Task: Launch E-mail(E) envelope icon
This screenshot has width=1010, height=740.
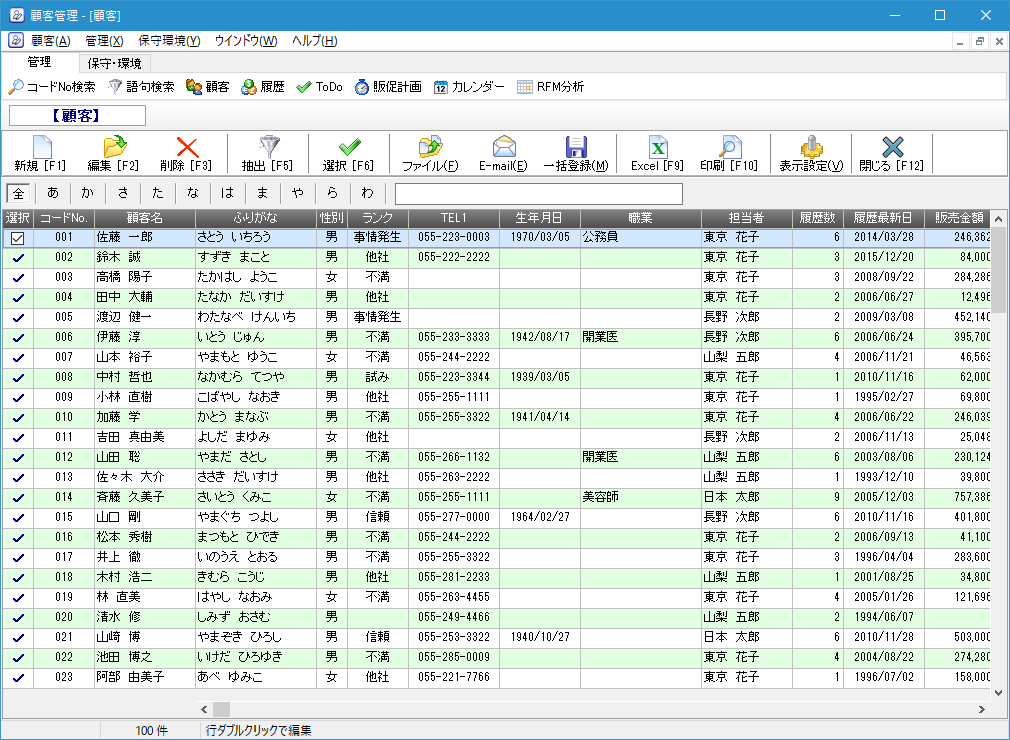Action: (x=503, y=148)
